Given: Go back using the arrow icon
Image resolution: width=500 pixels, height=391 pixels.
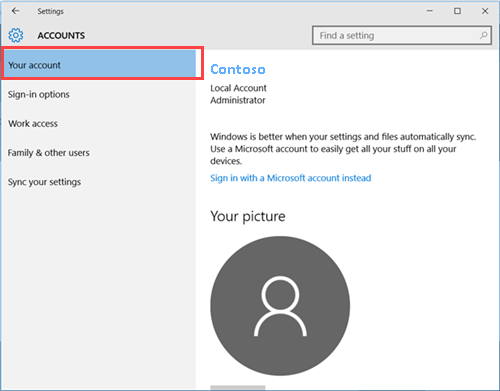Looking at the screenshot, I should 15,11.
